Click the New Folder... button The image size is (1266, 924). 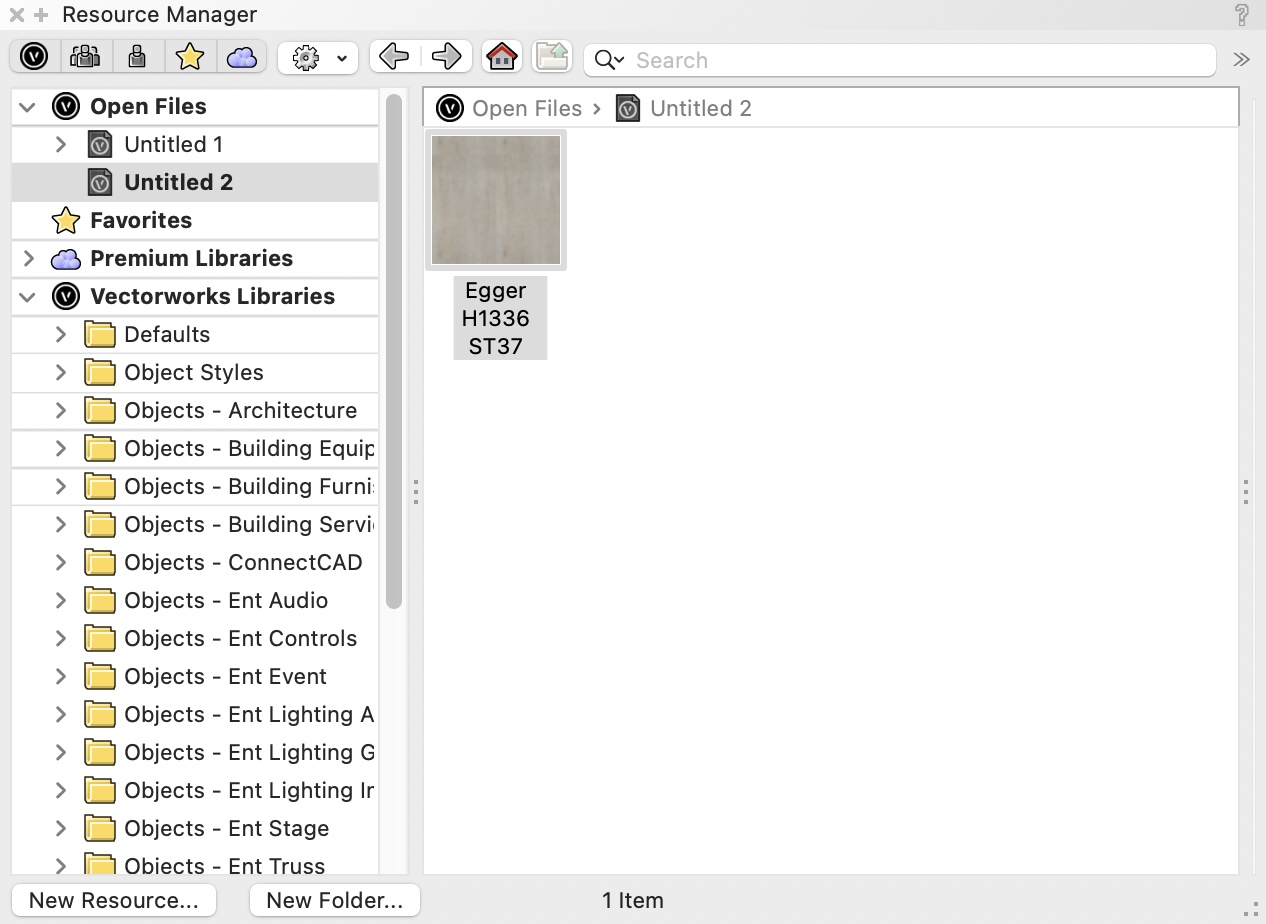pyautogui.click(x=335, y=900)
